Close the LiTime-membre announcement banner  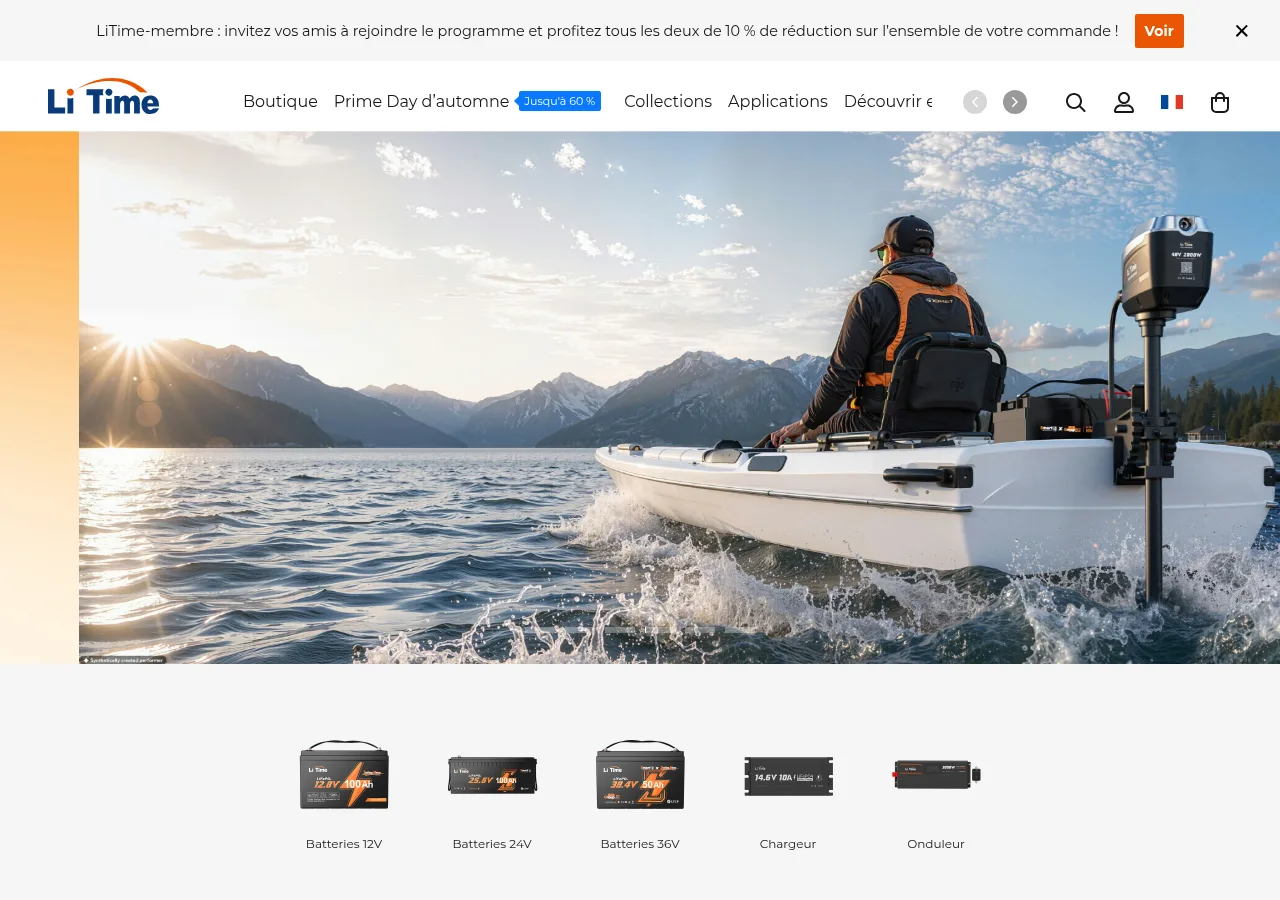pos(1242,31)
